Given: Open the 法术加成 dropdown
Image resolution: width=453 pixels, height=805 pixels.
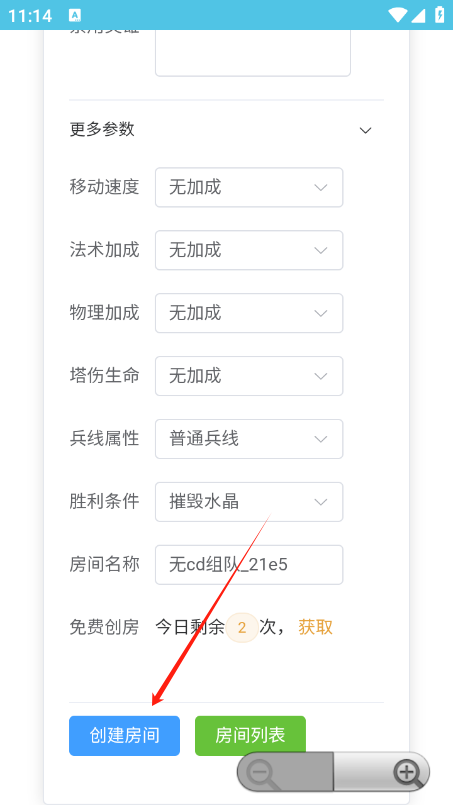Looking at the screenshot, I should pyautogui.click(x=249, y=250).
